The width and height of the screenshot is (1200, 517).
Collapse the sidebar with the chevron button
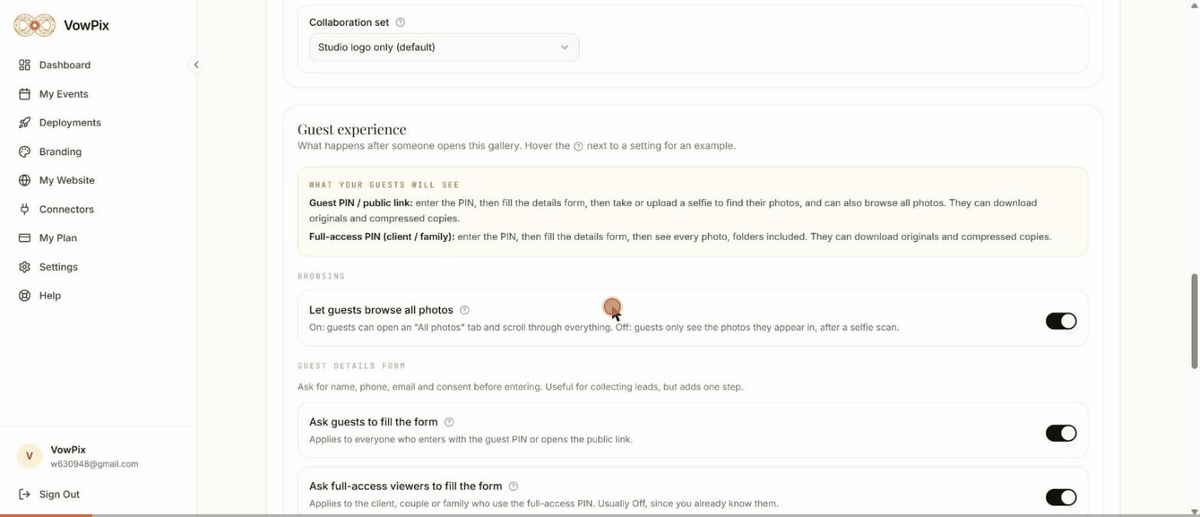tap(196, 65)
